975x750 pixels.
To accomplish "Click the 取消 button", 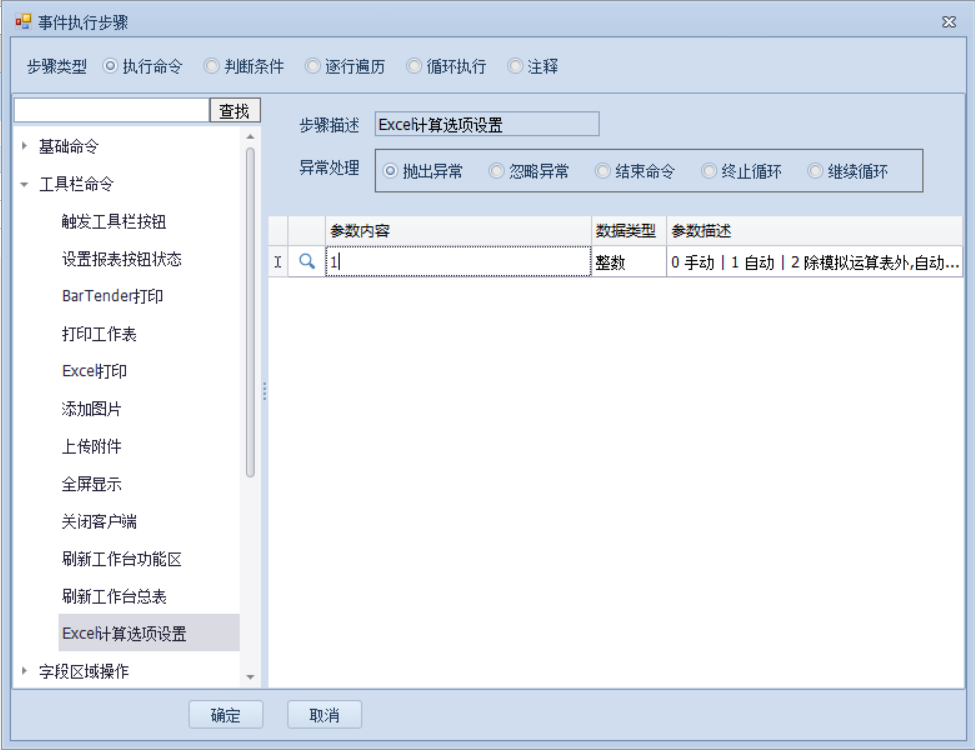I will pyautogui.click(x=324, y=715).
